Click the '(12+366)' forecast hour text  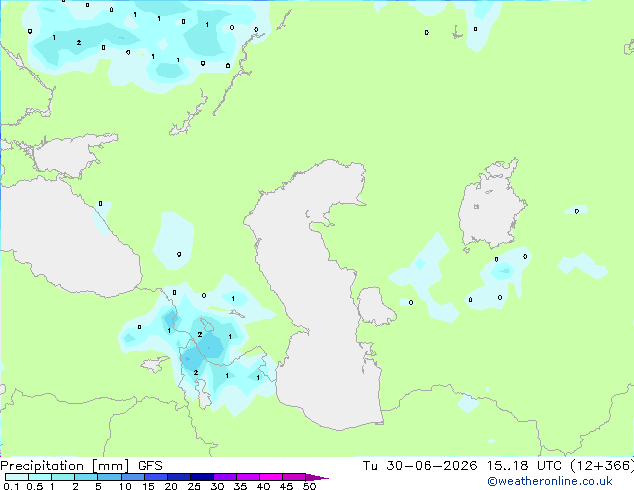pyautogui.click(x=602, y=466)
